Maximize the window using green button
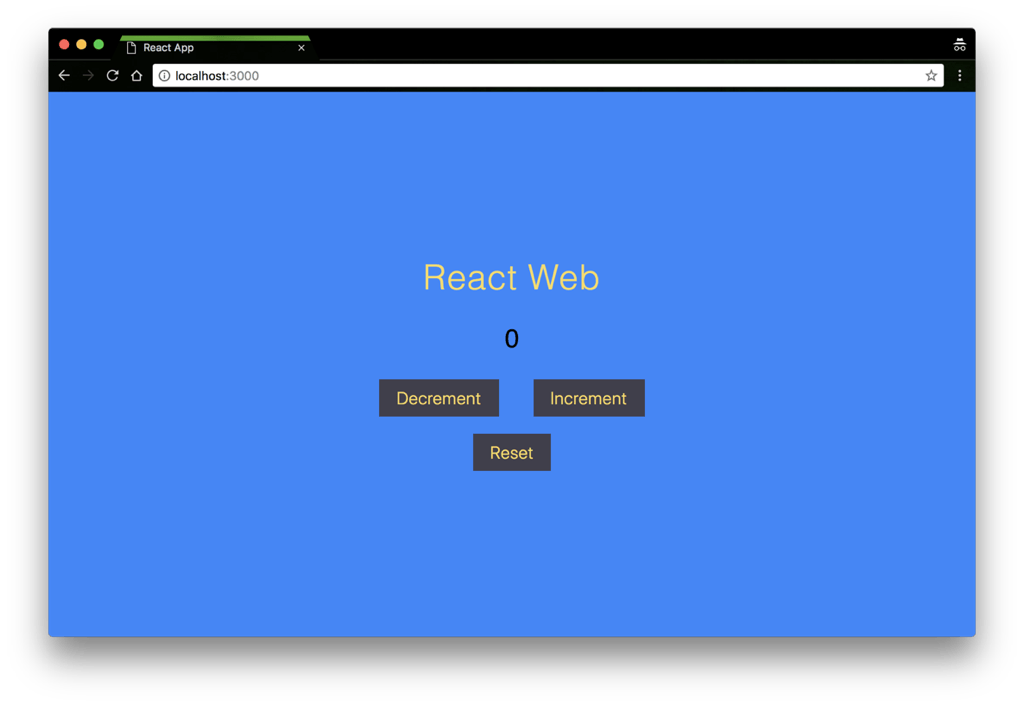1024x706 pixels. 98,45
